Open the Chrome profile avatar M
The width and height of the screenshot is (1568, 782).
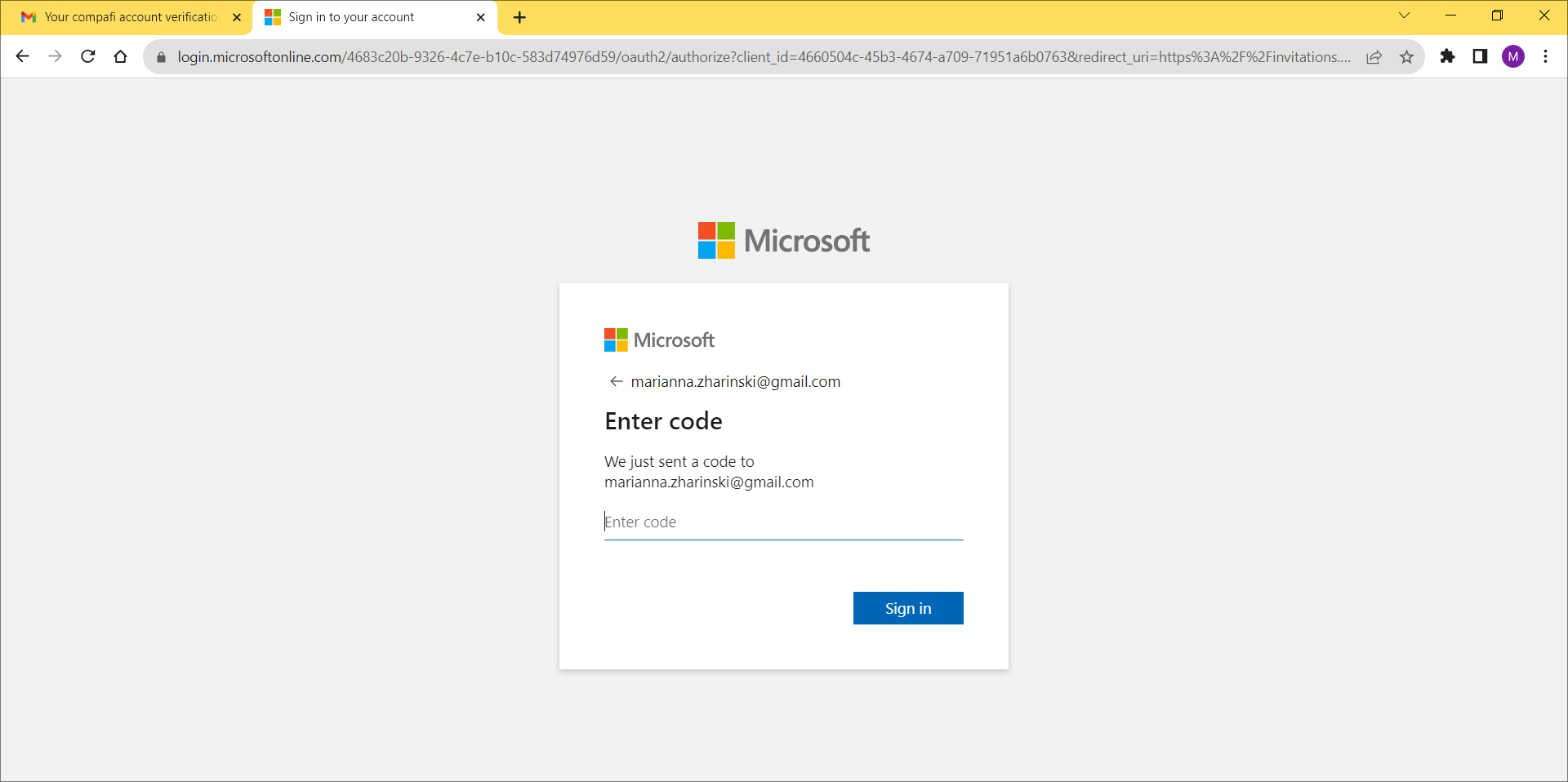pos(1512,56)
